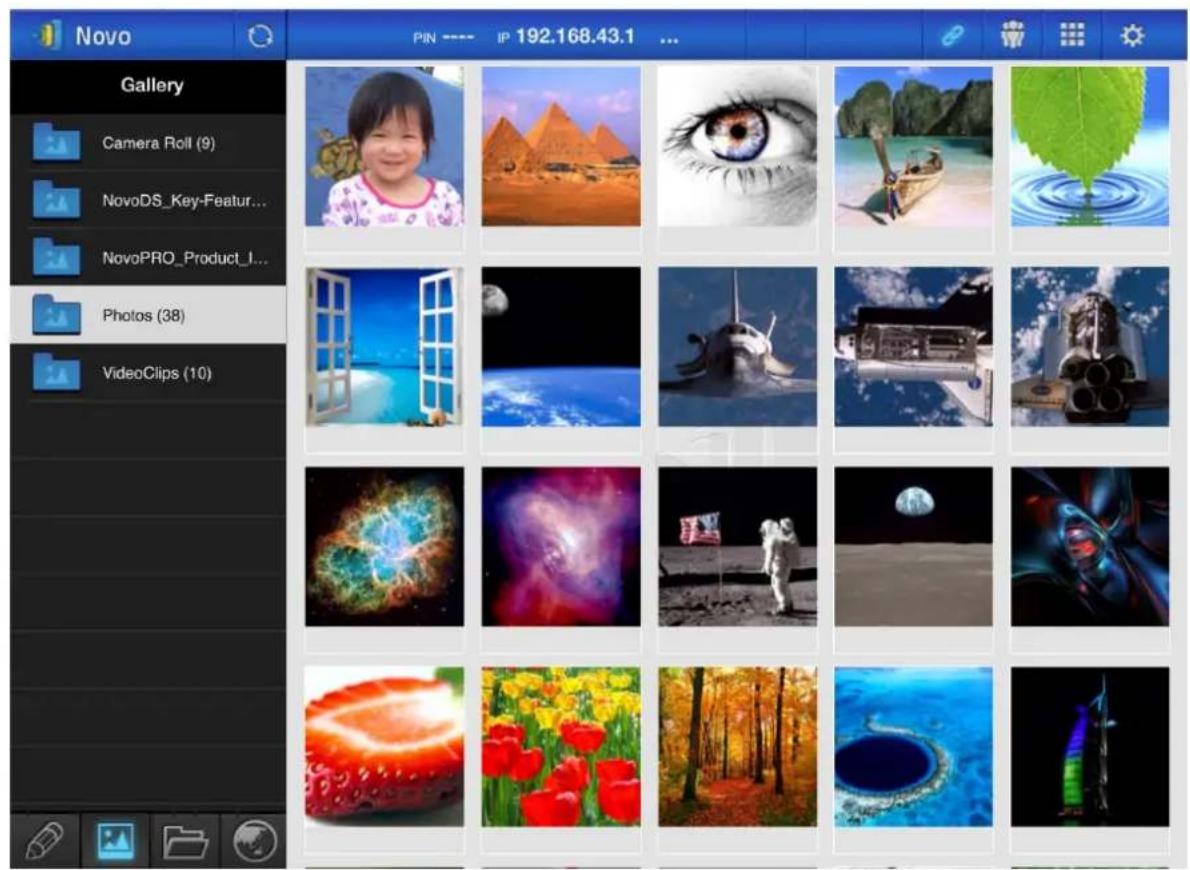1190x870 pixels.
Task: Select Photos (38) album label
Action: point(143,315)
